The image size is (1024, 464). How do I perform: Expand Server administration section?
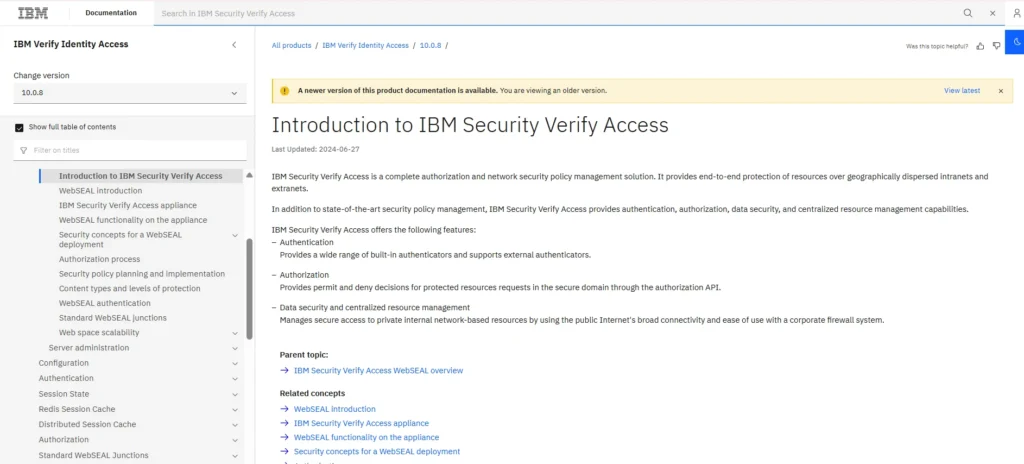[235, 348]
